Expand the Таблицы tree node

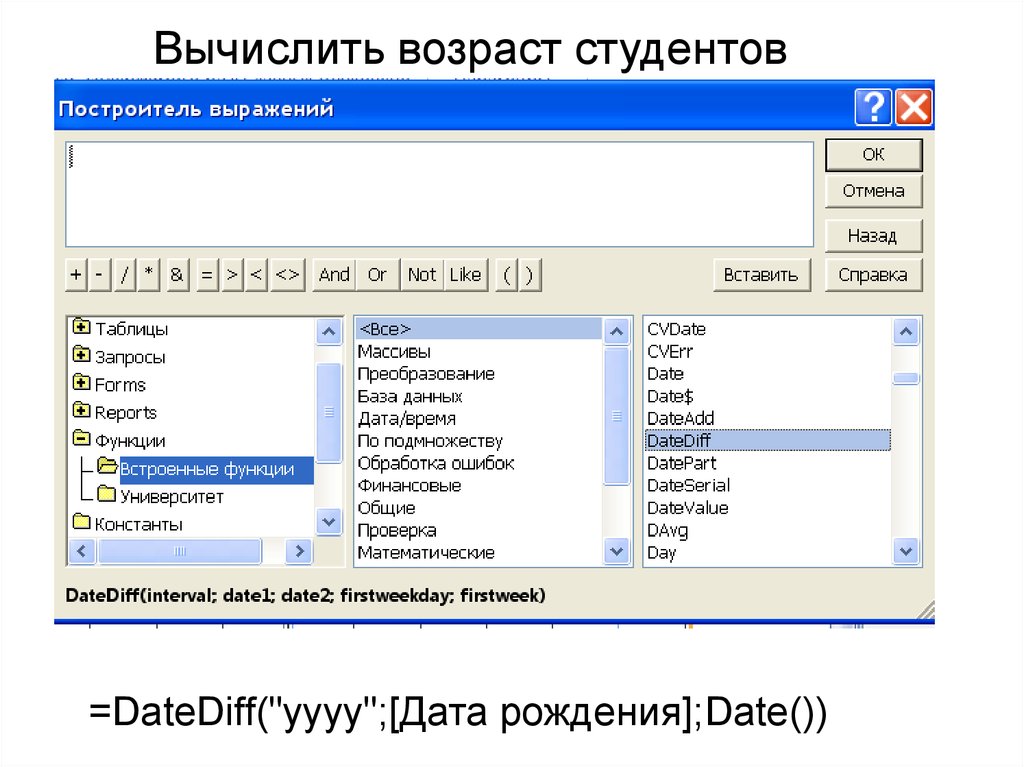point(81,328)
